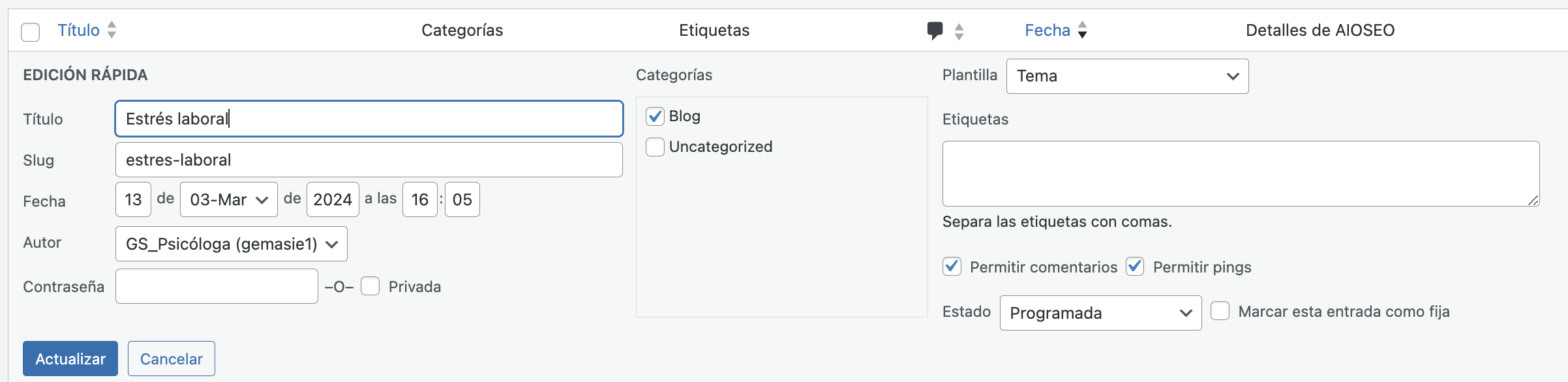The height and width of the screenshot is (382, 1568).
Task: Click the sort arrows beside comments icon
Action: [x=959, y=31]
